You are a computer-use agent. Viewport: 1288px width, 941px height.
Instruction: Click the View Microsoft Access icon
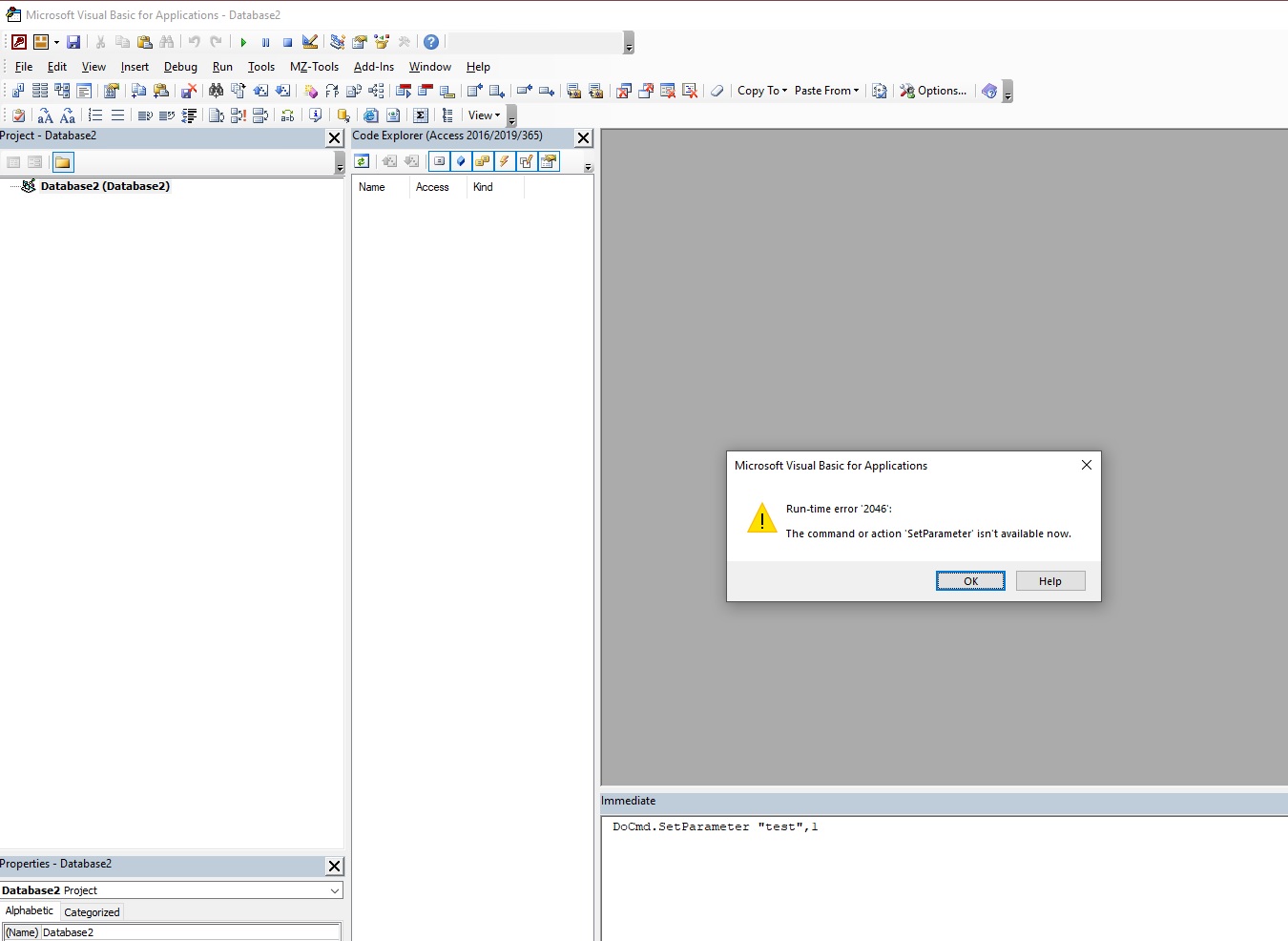coord(19,42)
